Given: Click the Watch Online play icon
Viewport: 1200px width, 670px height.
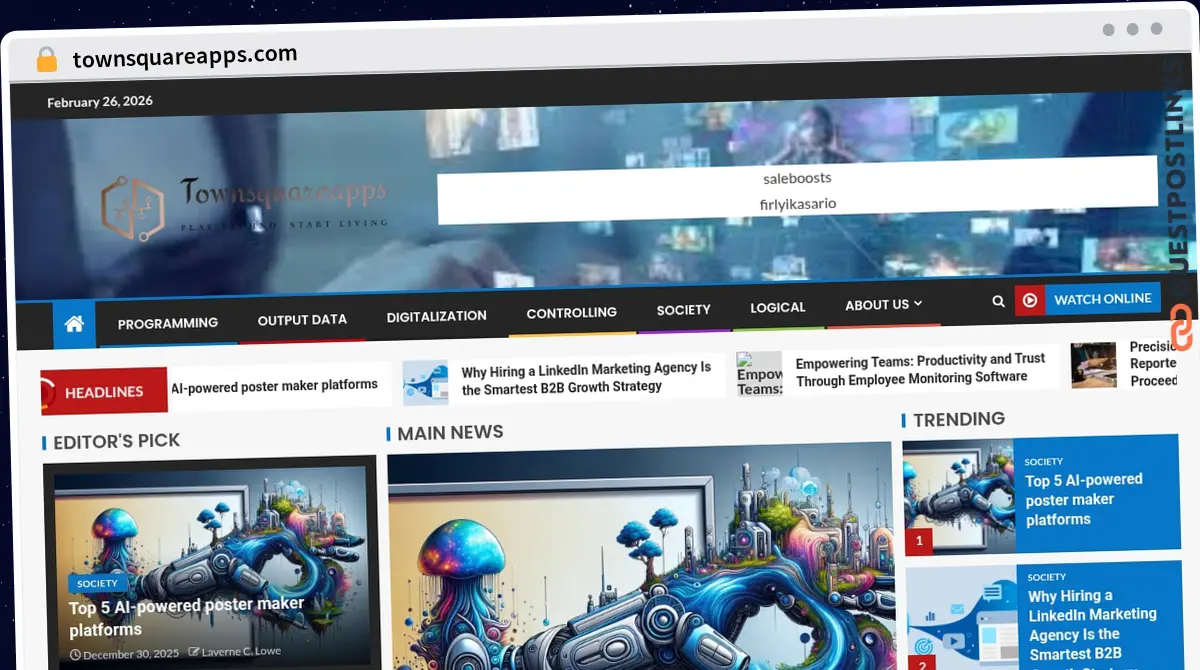Looking at the screenshot, I should (x=1030, y=300).
